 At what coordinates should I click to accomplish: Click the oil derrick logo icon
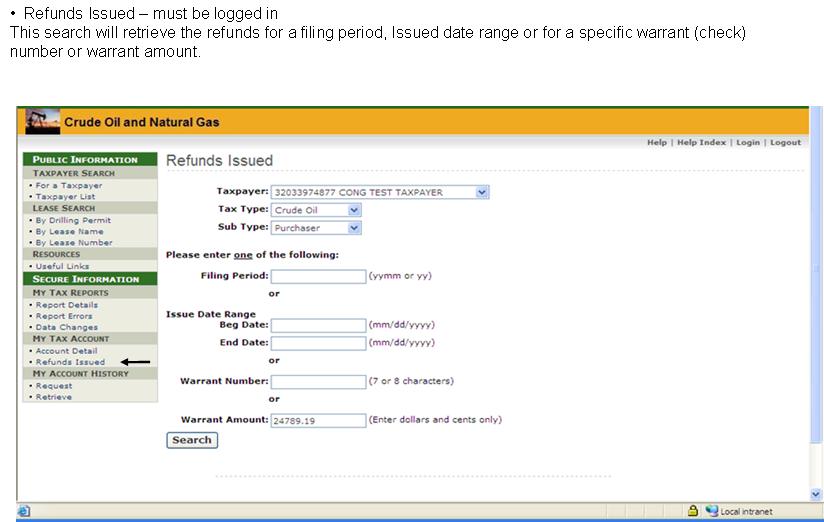pos(42,121)
